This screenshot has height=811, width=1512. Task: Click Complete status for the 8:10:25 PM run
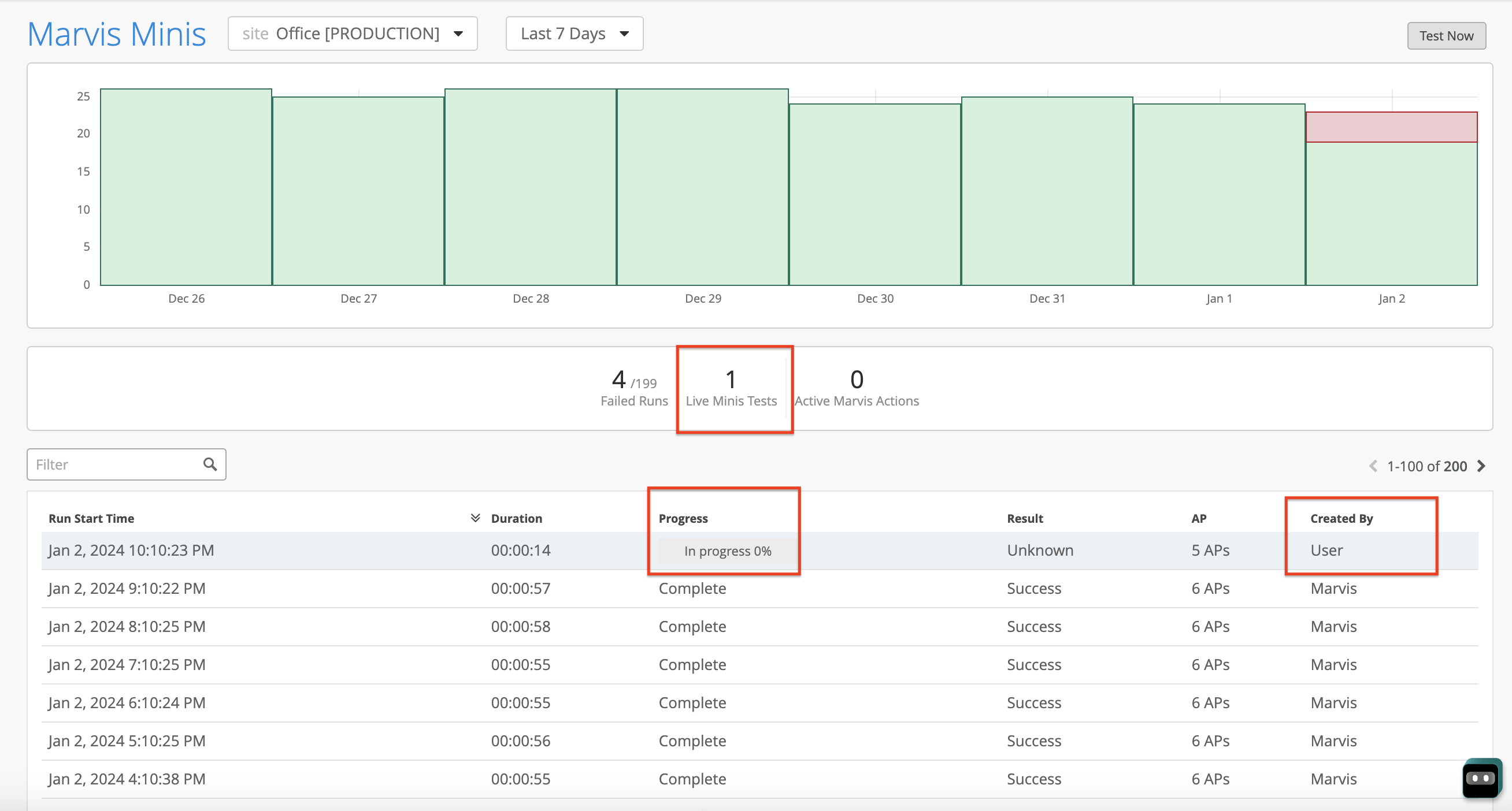[x=692, y=626]
